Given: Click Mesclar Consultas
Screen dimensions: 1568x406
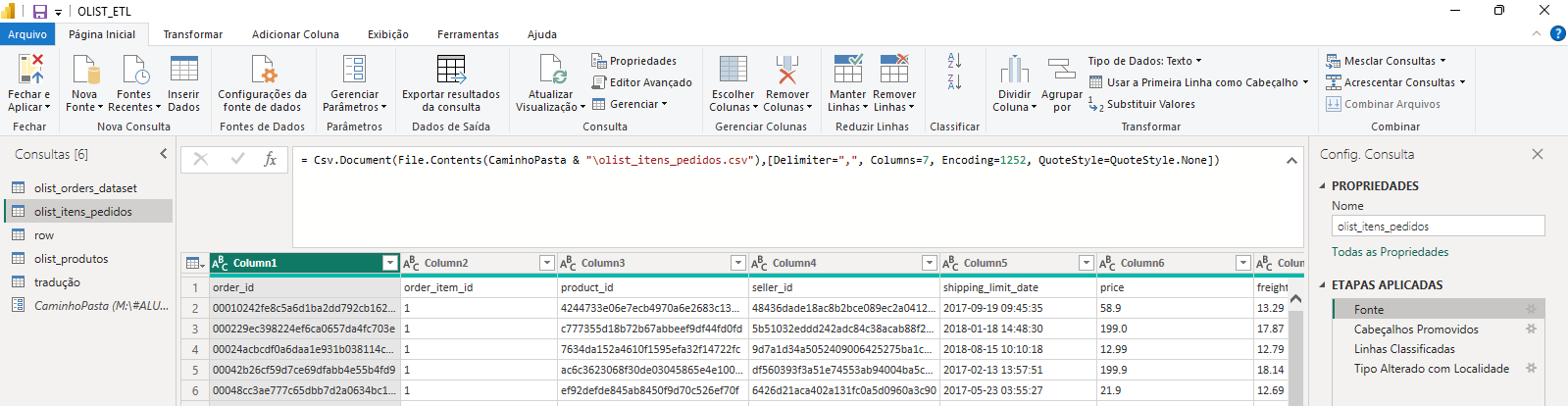Looking at the screenshot, I should click(1386, 61).
